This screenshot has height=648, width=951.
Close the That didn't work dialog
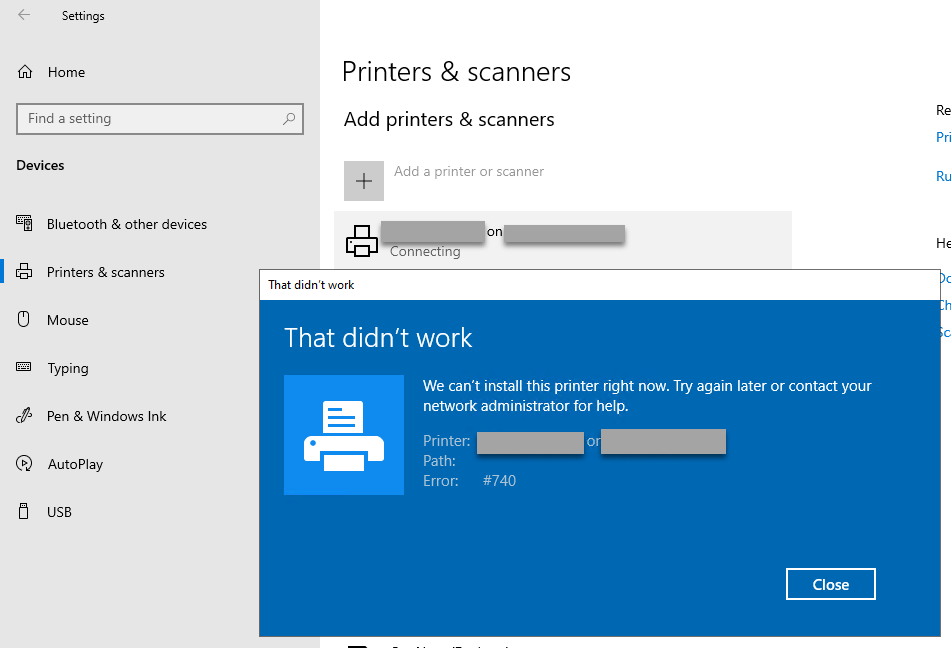coord(830,584)
